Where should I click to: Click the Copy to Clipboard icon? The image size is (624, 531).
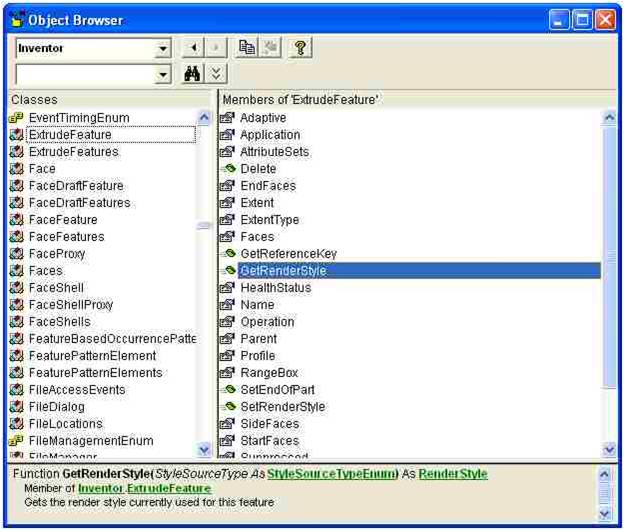pos(247,48)
